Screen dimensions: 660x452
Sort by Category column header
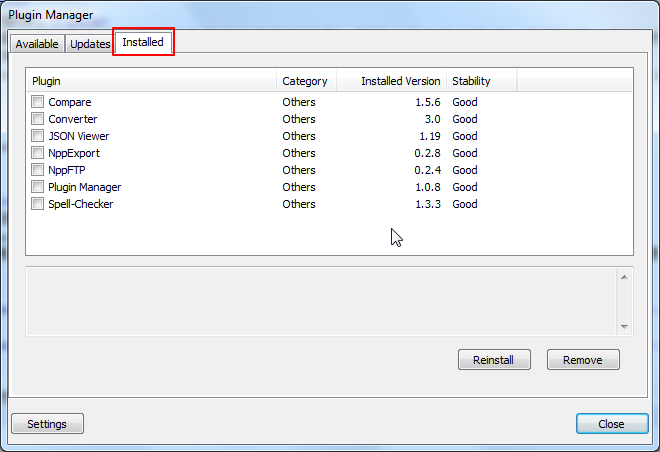point(305,81)
